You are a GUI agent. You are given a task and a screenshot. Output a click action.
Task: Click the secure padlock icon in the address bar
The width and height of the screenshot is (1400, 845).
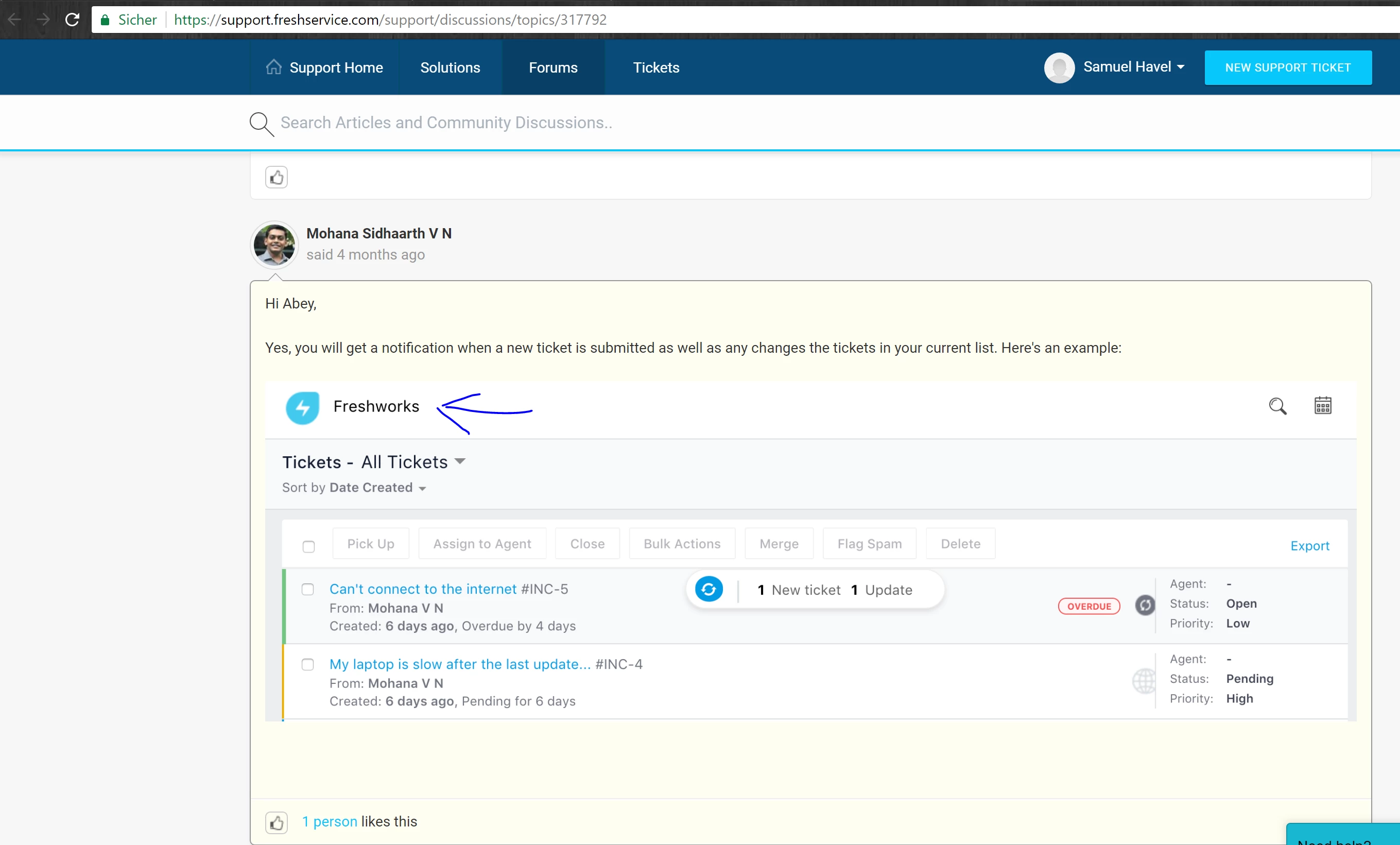[x=105, y=21]
